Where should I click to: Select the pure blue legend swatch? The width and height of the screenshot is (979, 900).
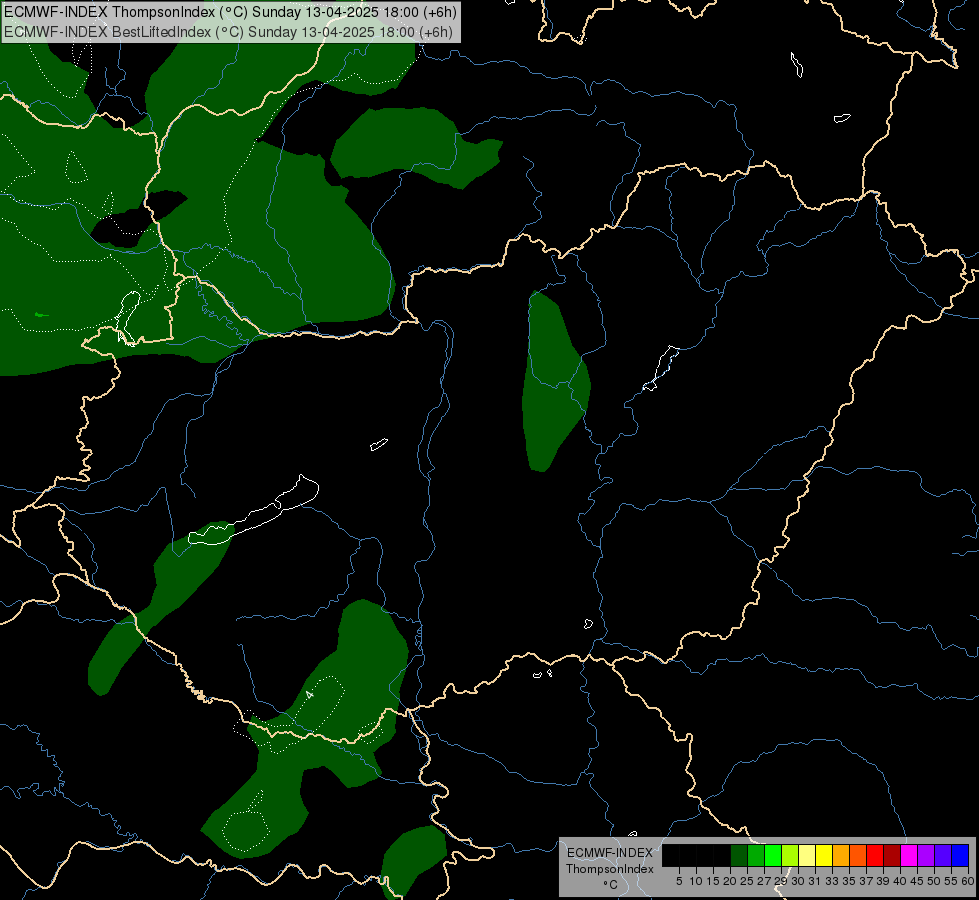[x=960, y=855]
